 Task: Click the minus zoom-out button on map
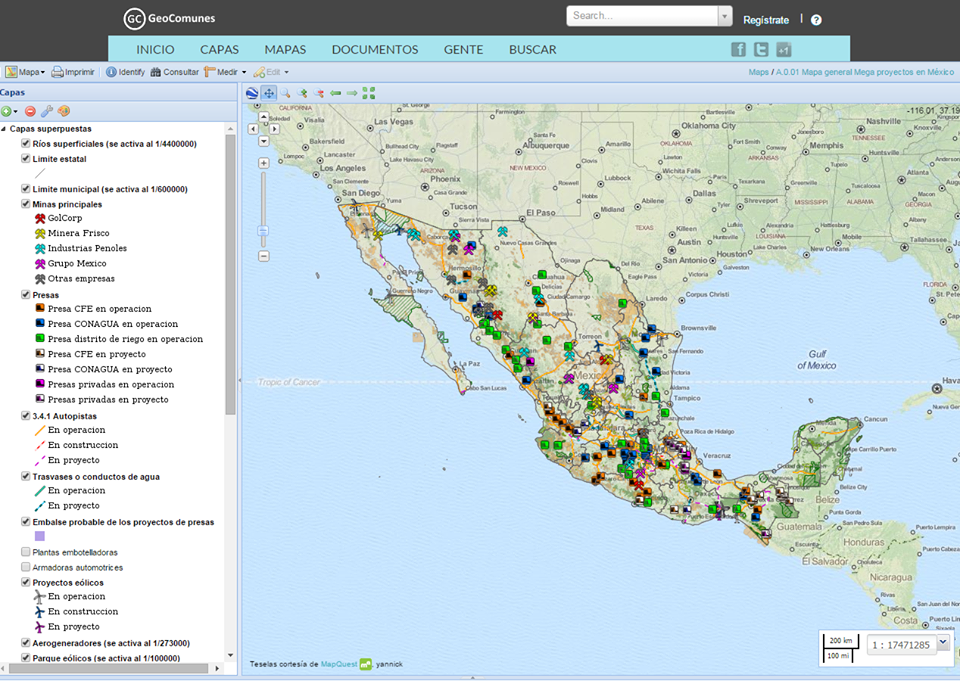click(264, 256)
